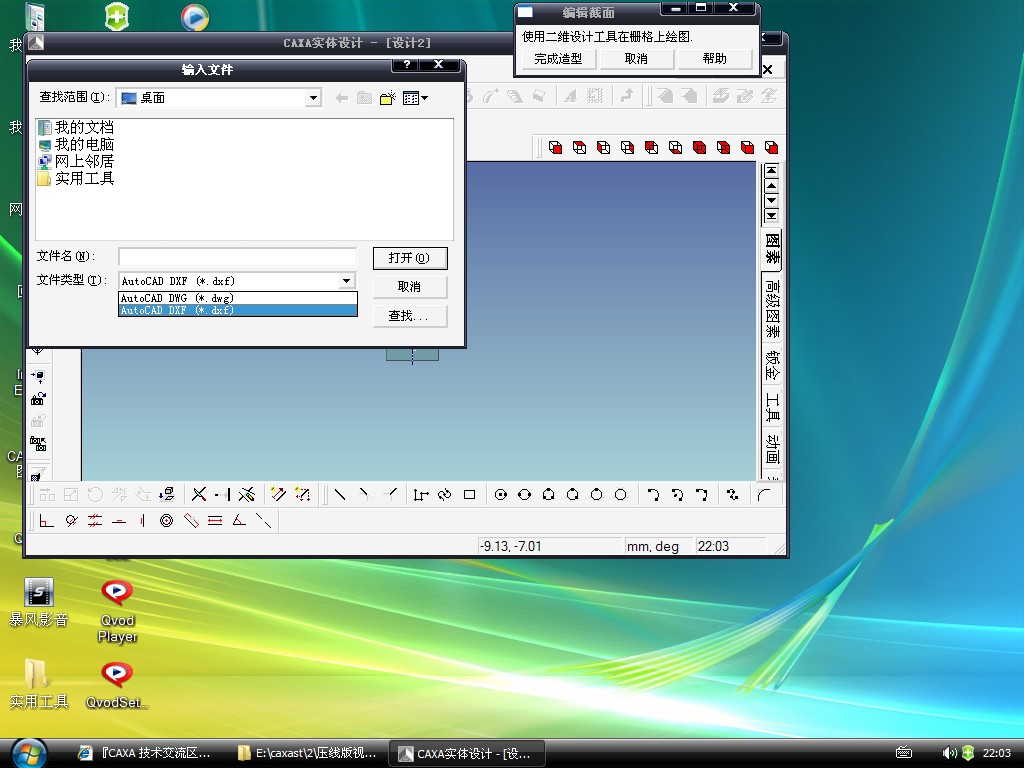1024x768 pixels.
Task: Select 网上邻居 in file list
Action: 76,161
